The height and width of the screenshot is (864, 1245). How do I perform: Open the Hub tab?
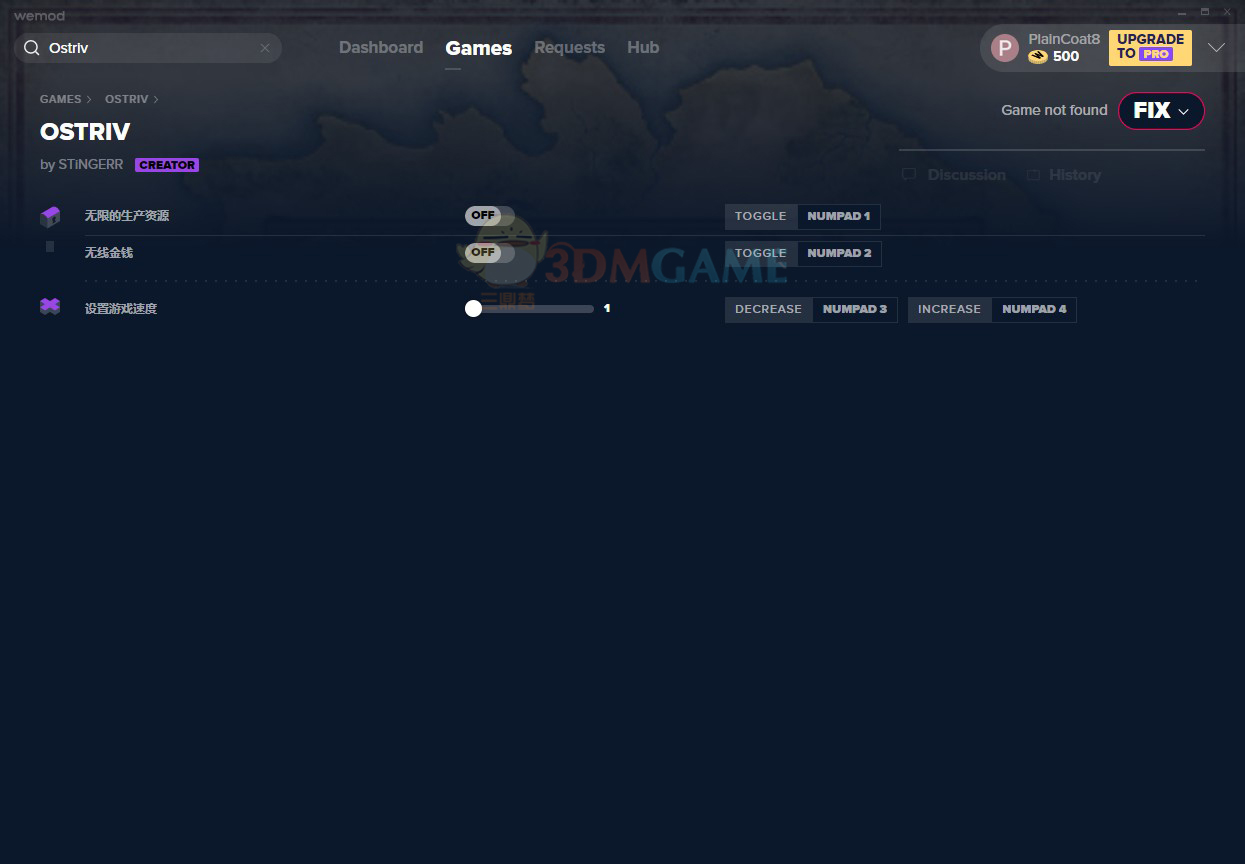pyautogui.click(x=643, y=48)
